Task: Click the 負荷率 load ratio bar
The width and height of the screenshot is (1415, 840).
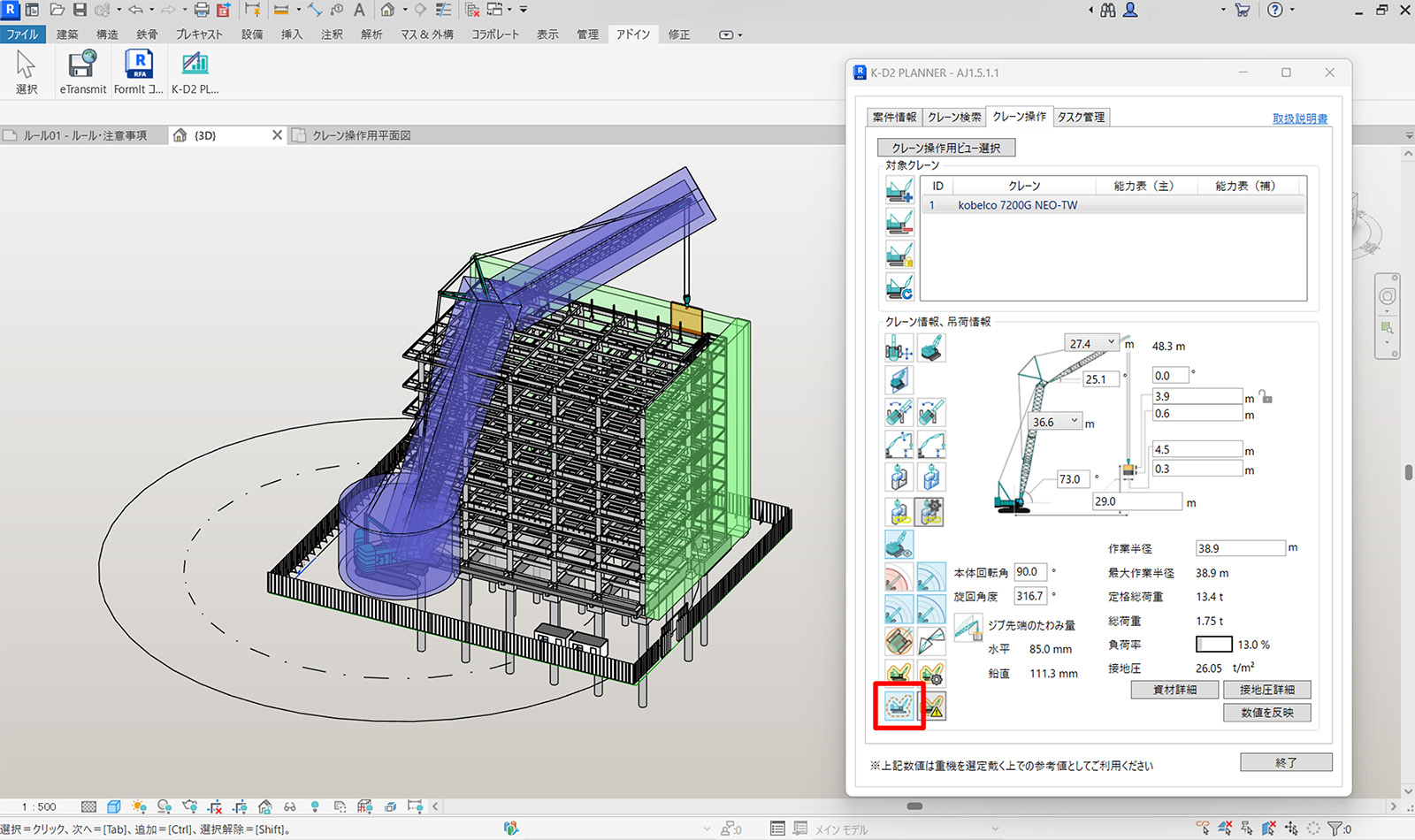Action: point(1213,645)
